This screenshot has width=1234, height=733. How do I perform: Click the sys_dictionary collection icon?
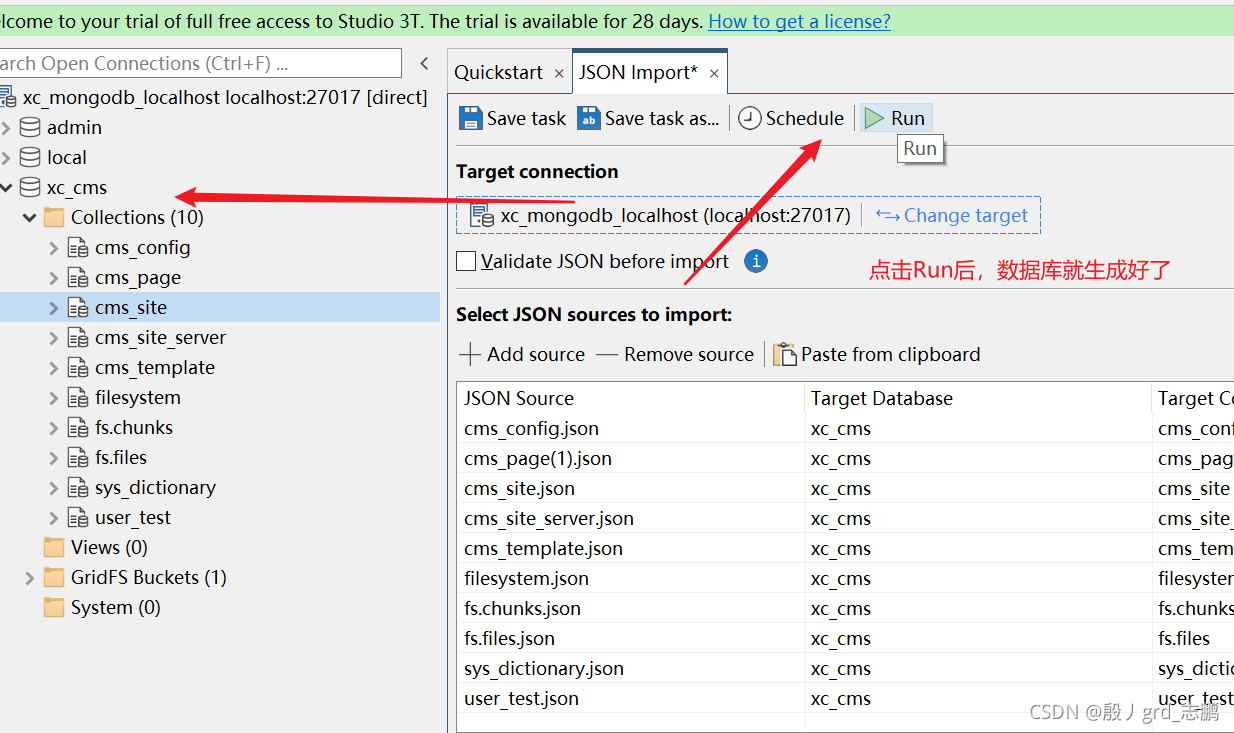(78, 487)
